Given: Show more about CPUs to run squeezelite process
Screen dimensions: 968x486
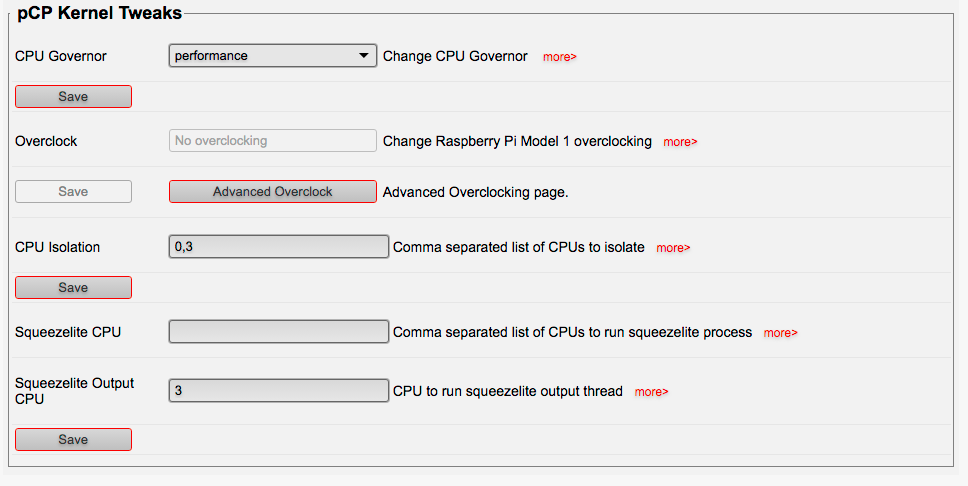Looking at the screenshot, I should point(780,333).
